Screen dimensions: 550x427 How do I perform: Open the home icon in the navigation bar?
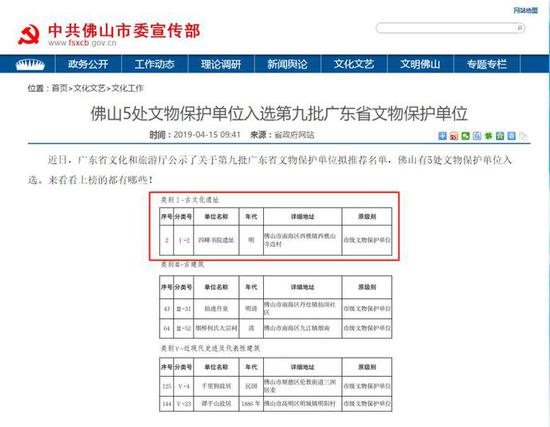30,65
